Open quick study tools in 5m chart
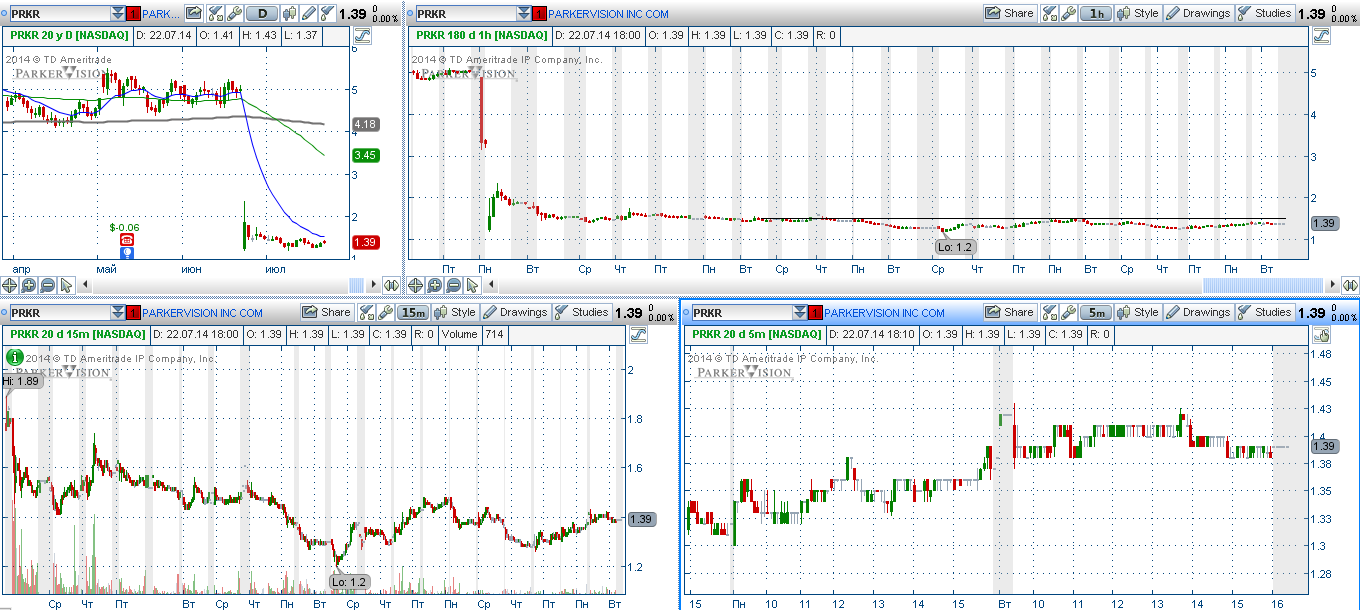This screenshot has height=610, width=1360. pyautogui.click(x=1050, y=313)
